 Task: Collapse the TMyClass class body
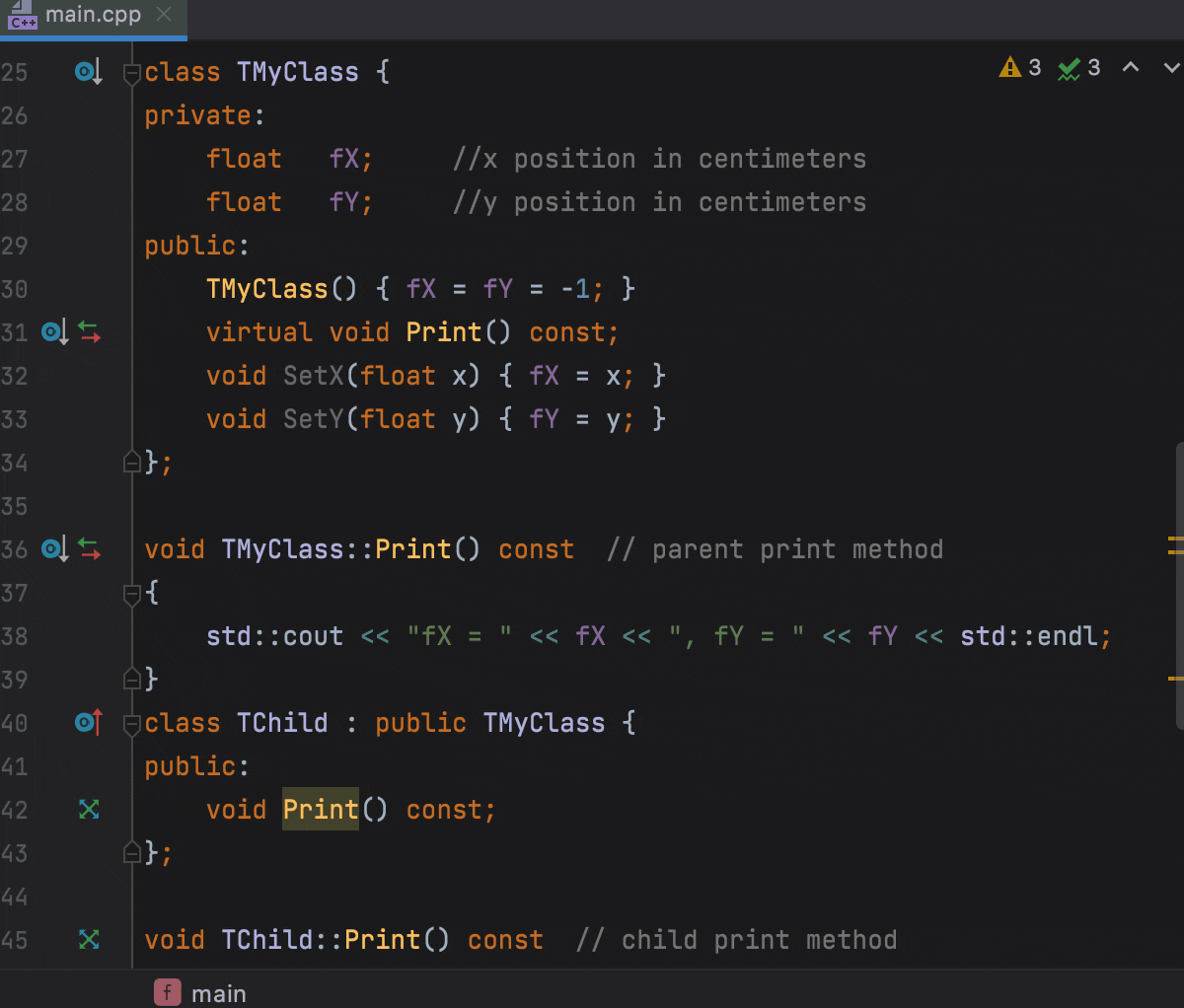[x=131, y=71]
